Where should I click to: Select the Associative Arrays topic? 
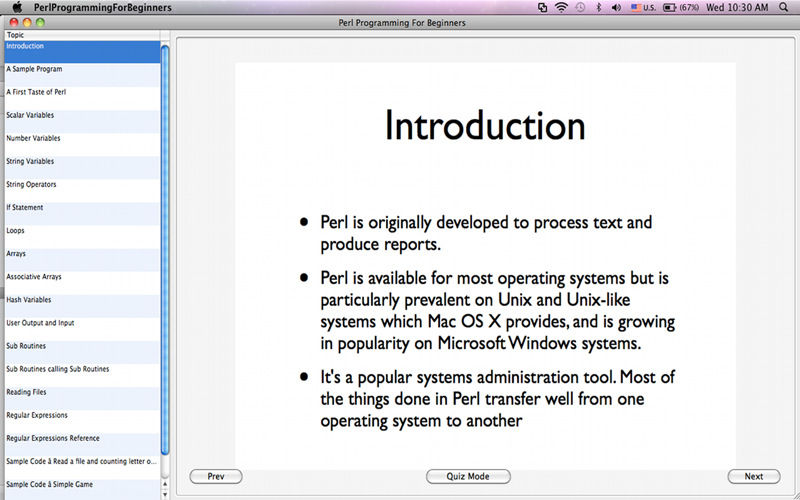pyautogui.click(x=82, y=282)
